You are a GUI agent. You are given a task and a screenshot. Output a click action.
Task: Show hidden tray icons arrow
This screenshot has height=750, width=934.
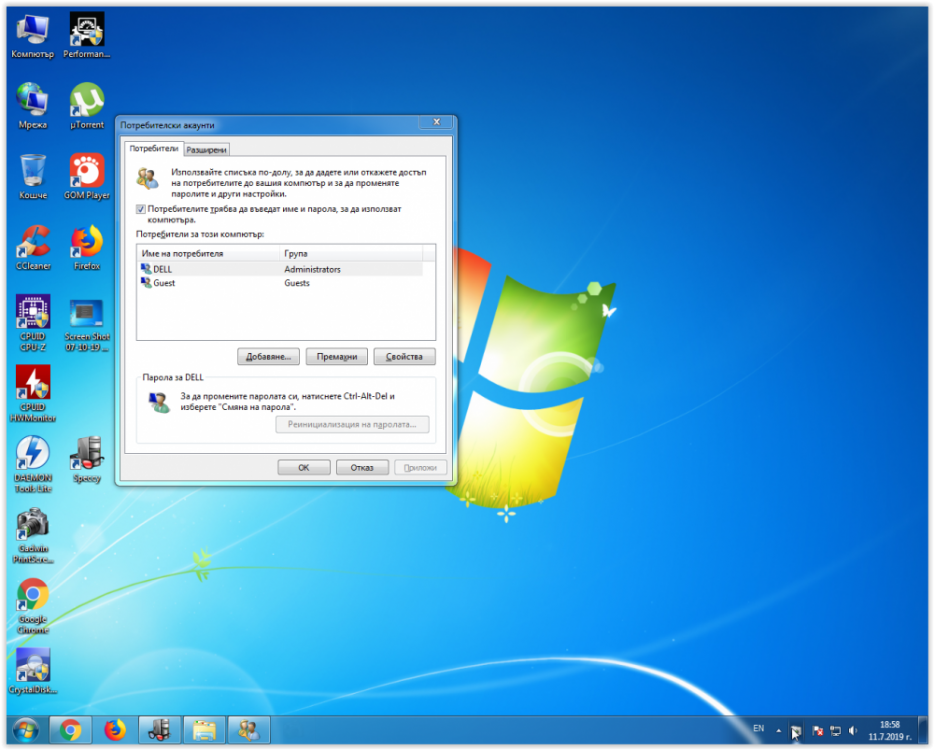(779, 731)
